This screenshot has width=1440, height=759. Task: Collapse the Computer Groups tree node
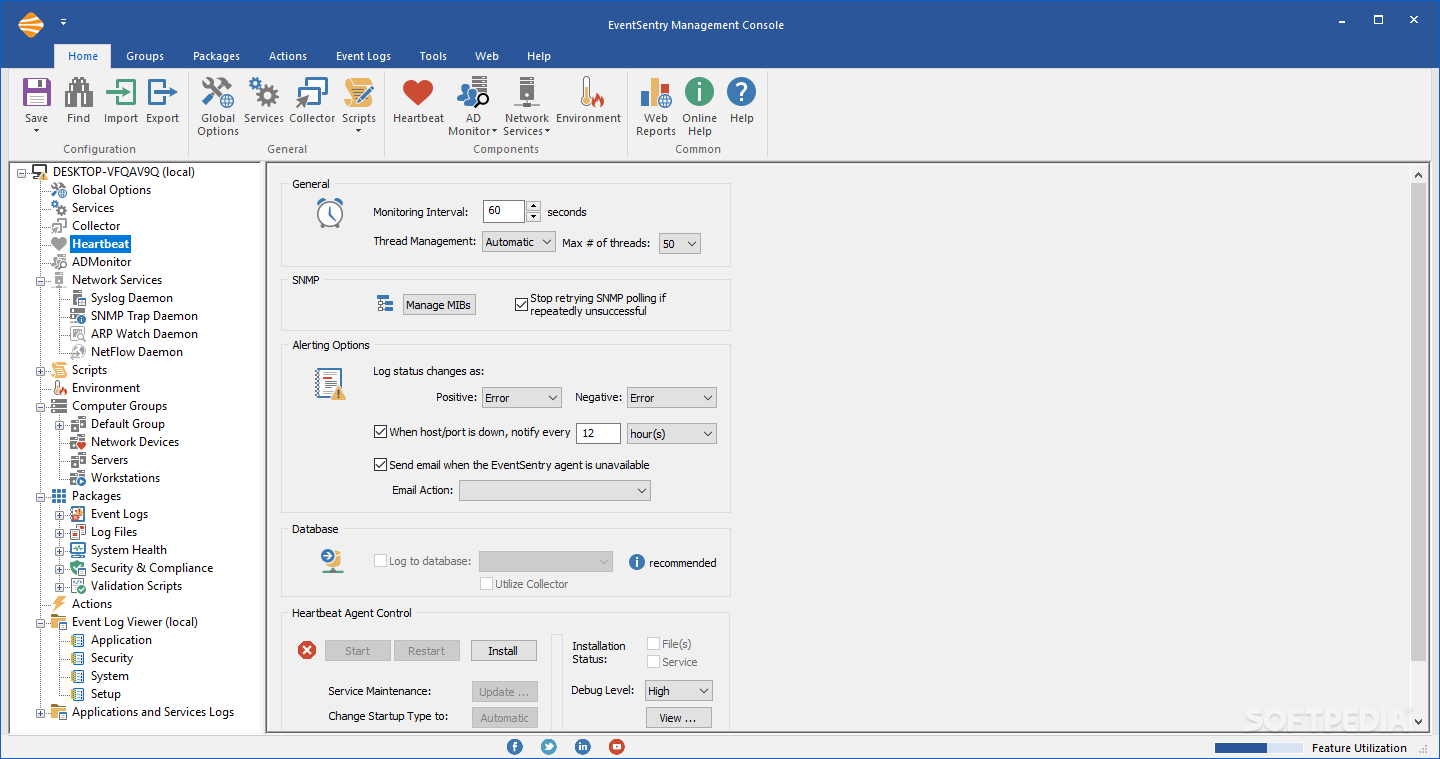41,406
